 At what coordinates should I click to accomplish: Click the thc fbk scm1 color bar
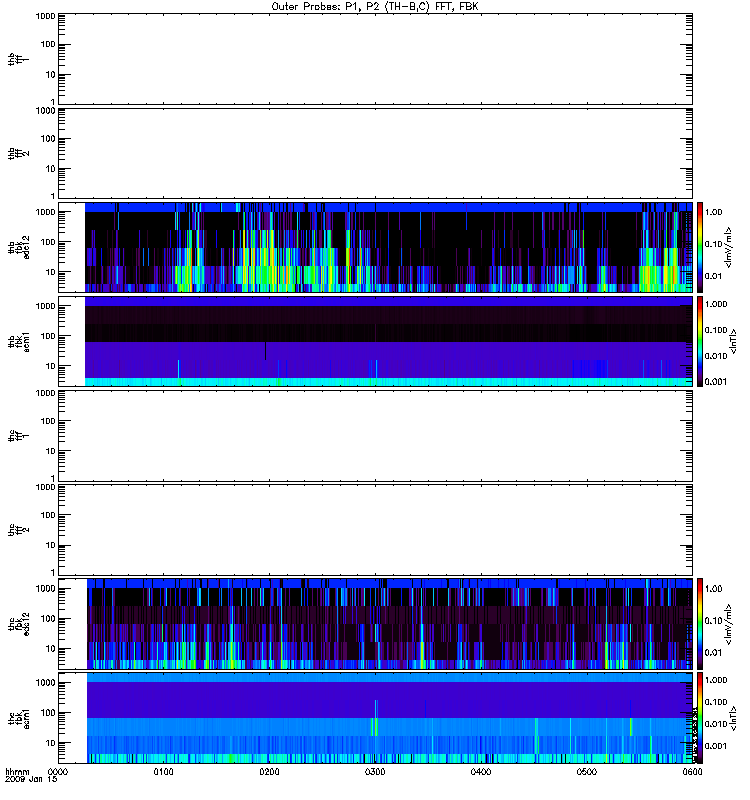(x=700, y=718)
